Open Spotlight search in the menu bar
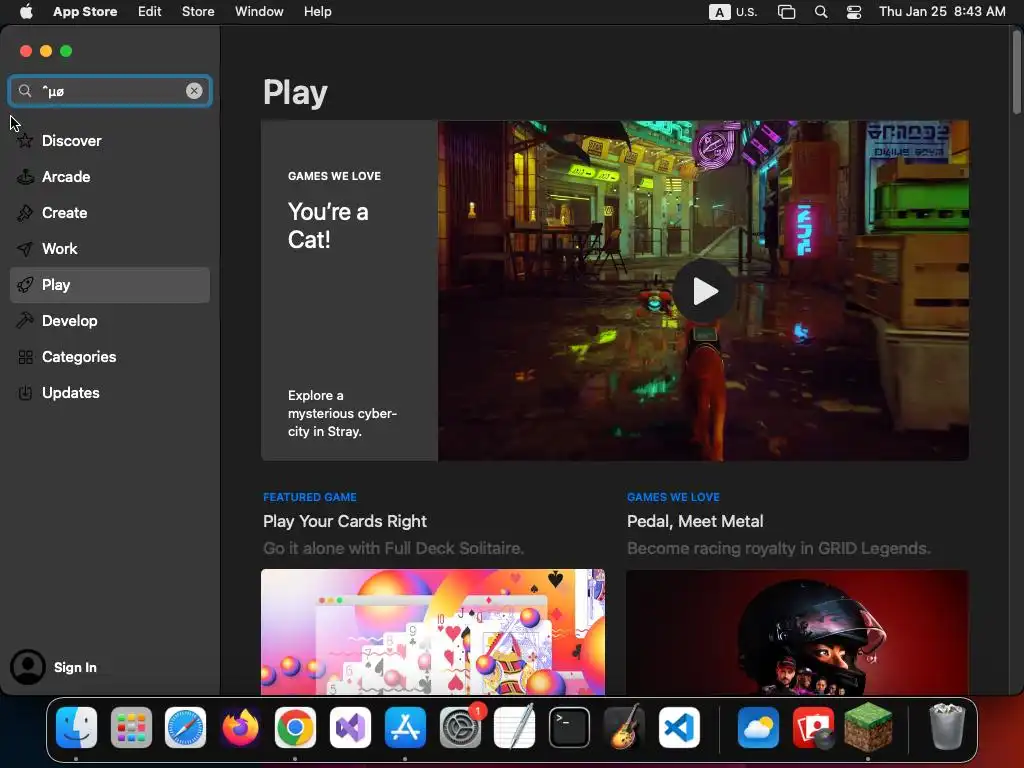 pos(821,12)
